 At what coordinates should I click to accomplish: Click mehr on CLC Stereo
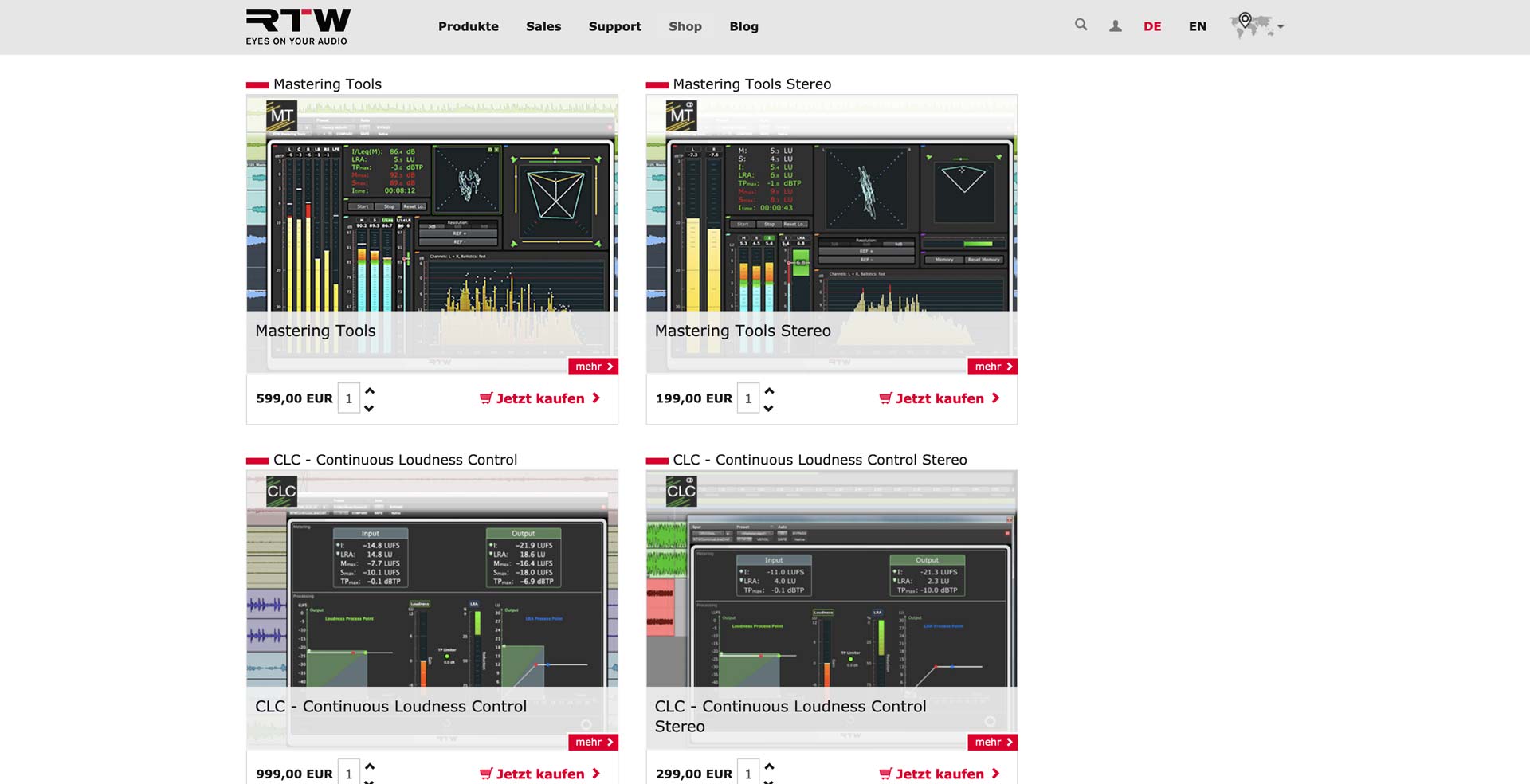pyautogui.click(x=992, y=742)
